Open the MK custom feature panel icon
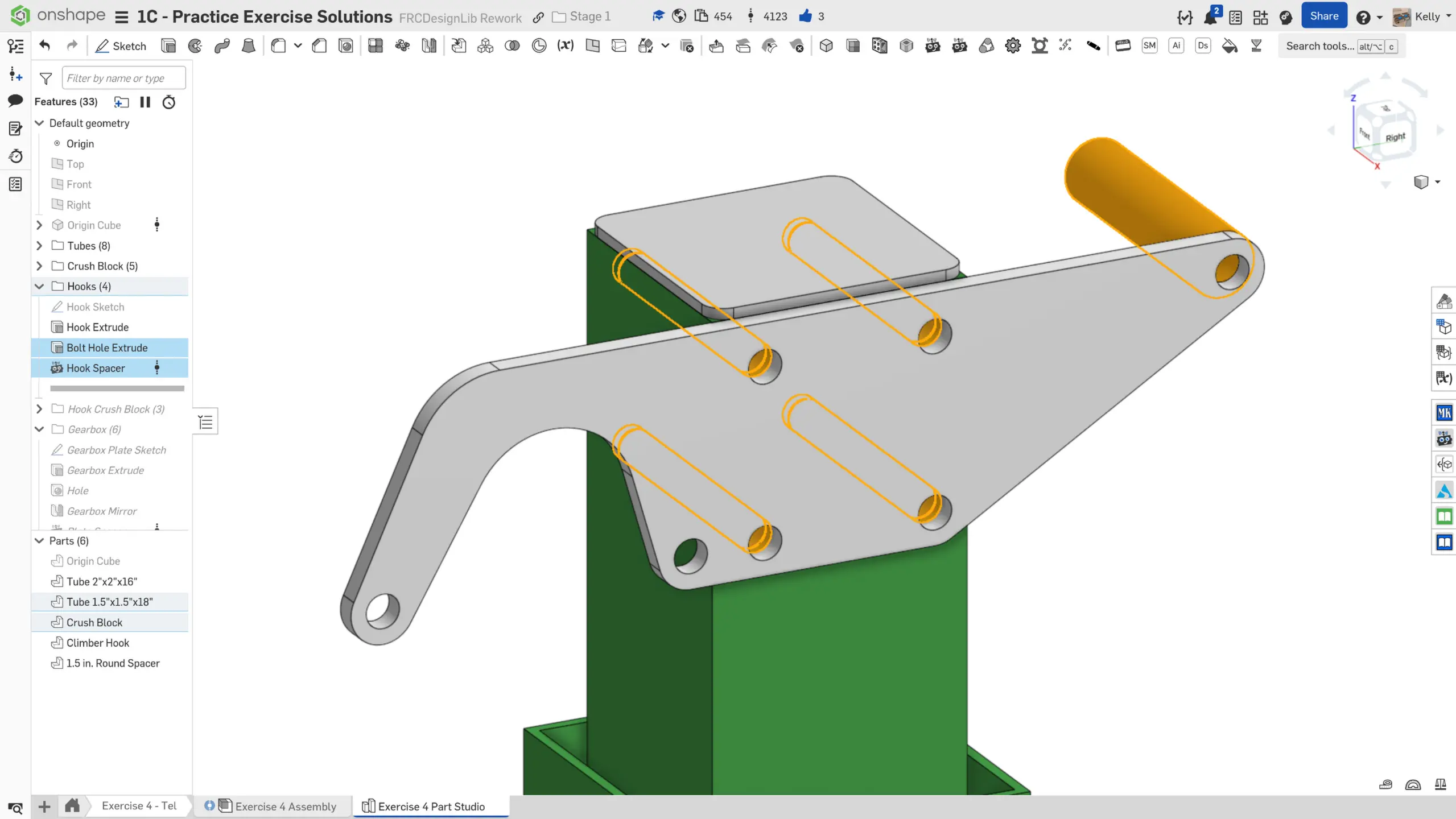Image resolution: width=1456 pixels, height=819 pixels. tap(1443, 412)
